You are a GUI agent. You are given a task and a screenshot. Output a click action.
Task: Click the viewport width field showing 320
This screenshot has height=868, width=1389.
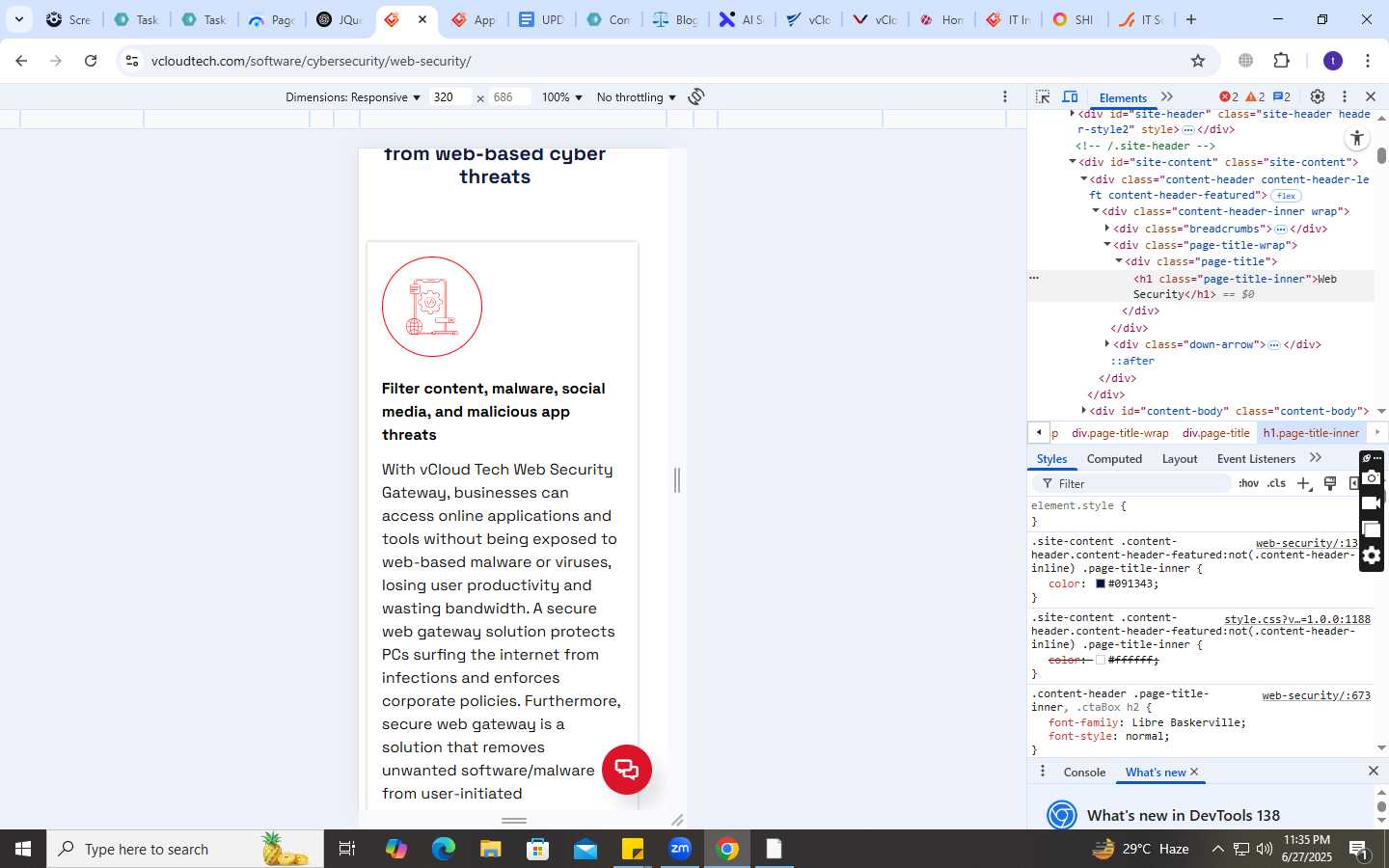point(451,97)
